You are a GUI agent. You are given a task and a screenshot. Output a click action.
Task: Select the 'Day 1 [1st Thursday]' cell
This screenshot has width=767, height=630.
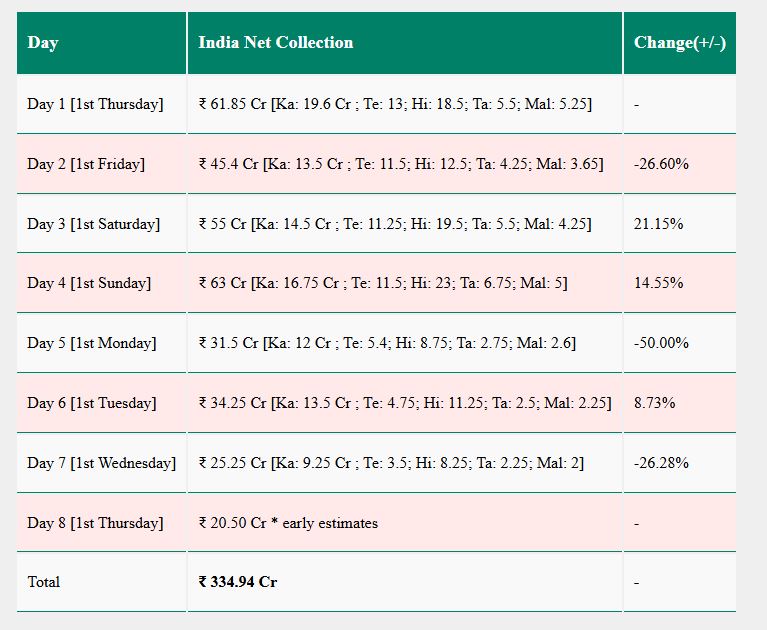tap(95, 104)
